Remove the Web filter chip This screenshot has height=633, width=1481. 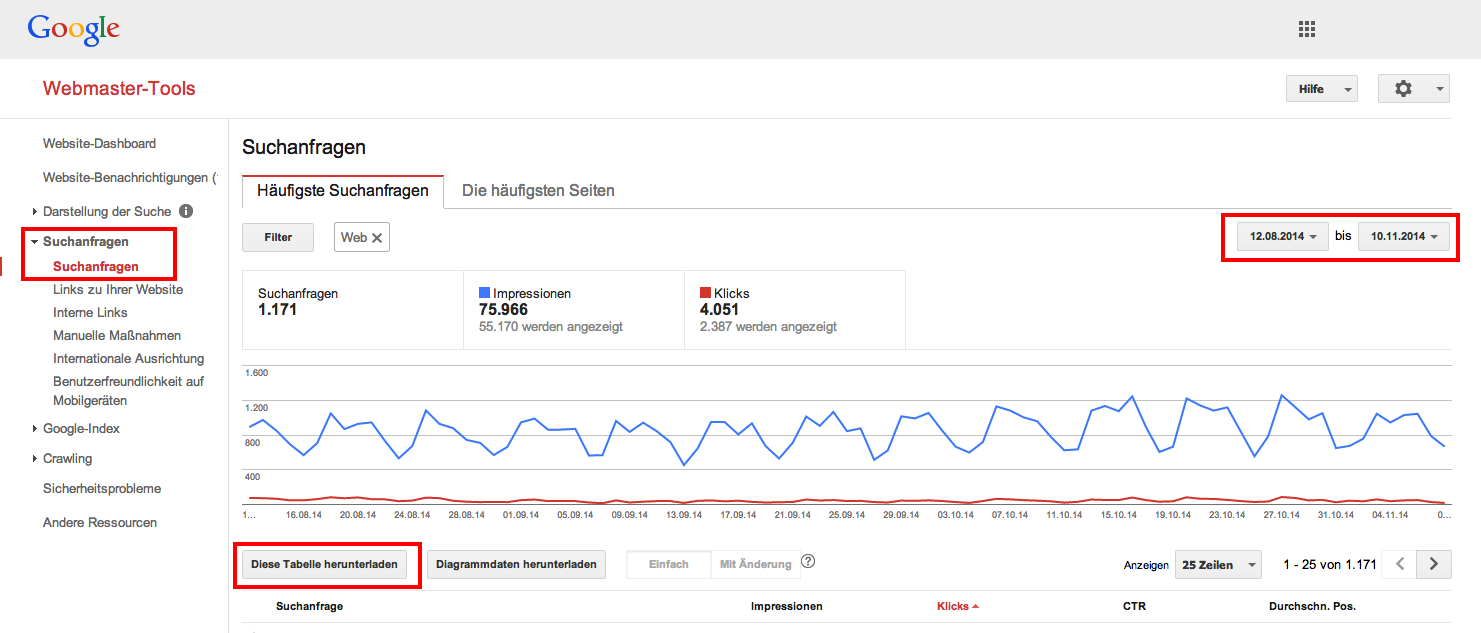click(377, 238)
